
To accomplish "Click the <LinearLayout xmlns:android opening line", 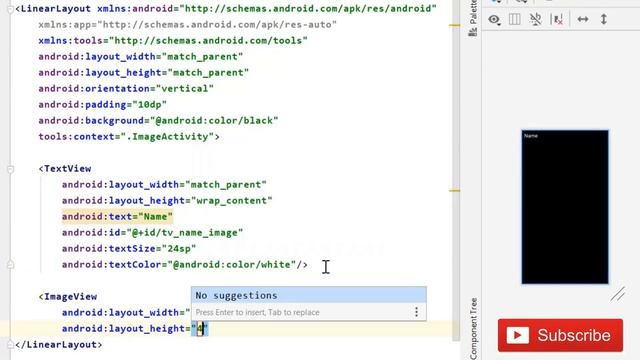I will tap(226, 9).
